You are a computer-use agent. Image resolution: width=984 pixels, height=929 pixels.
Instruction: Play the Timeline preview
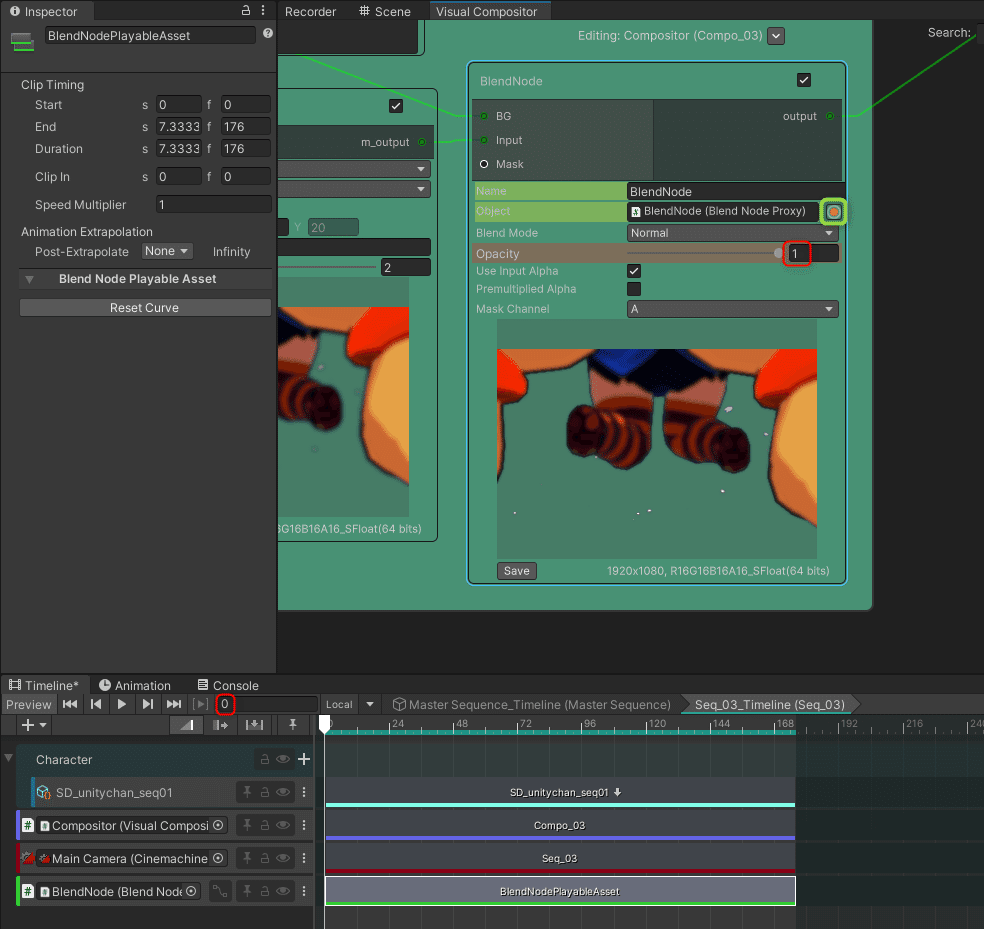click(122, 704)
